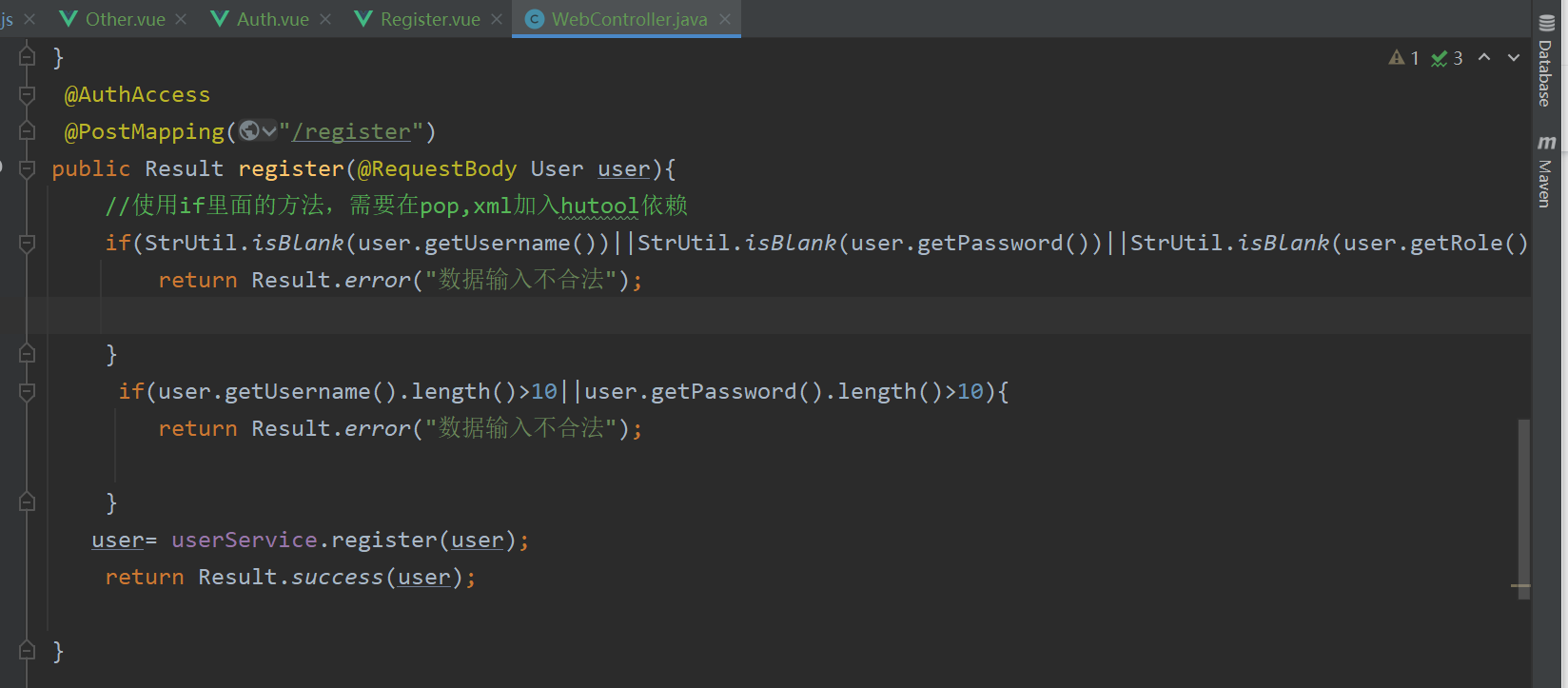Switch to the Register.vue tab
This screenshot has width=1568, height=688.
point(430,19)
